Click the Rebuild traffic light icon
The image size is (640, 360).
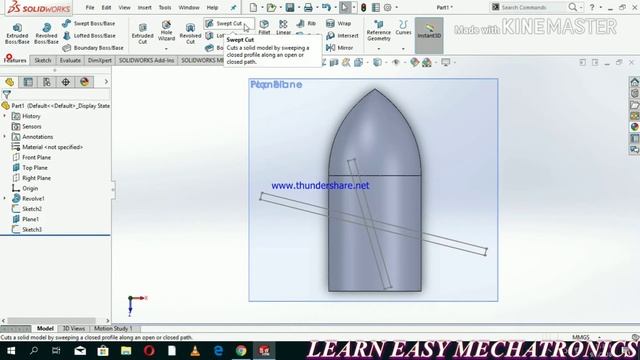(363, 7)
